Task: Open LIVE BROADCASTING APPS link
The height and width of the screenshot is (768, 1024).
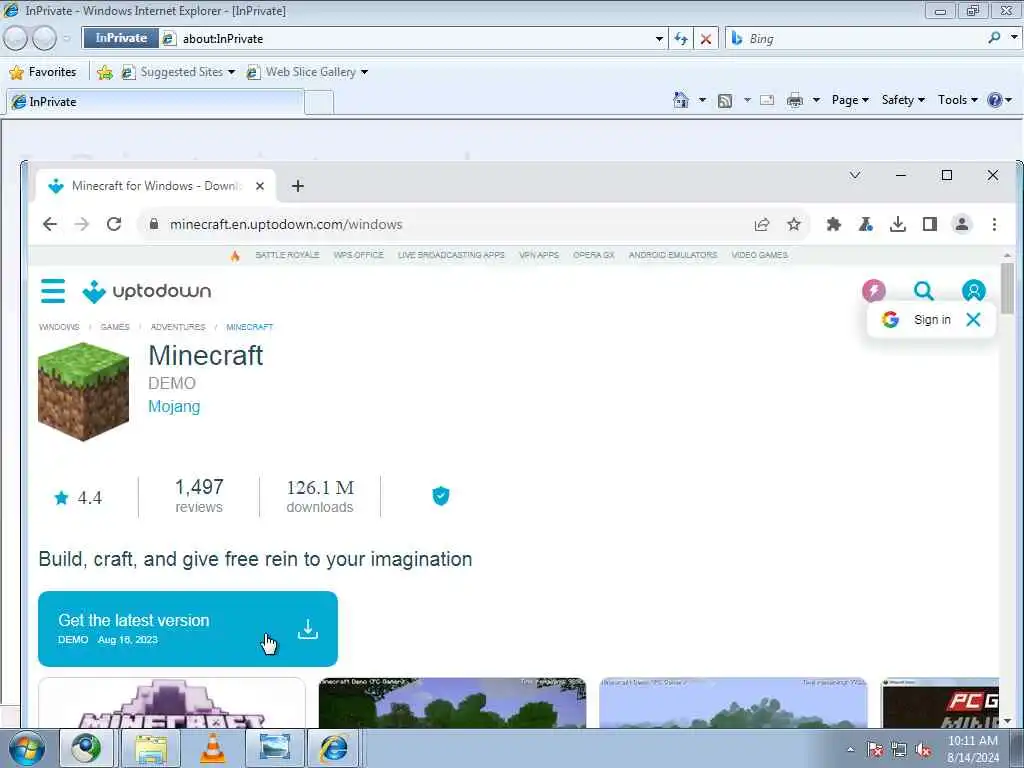Action: coord(451,255)
